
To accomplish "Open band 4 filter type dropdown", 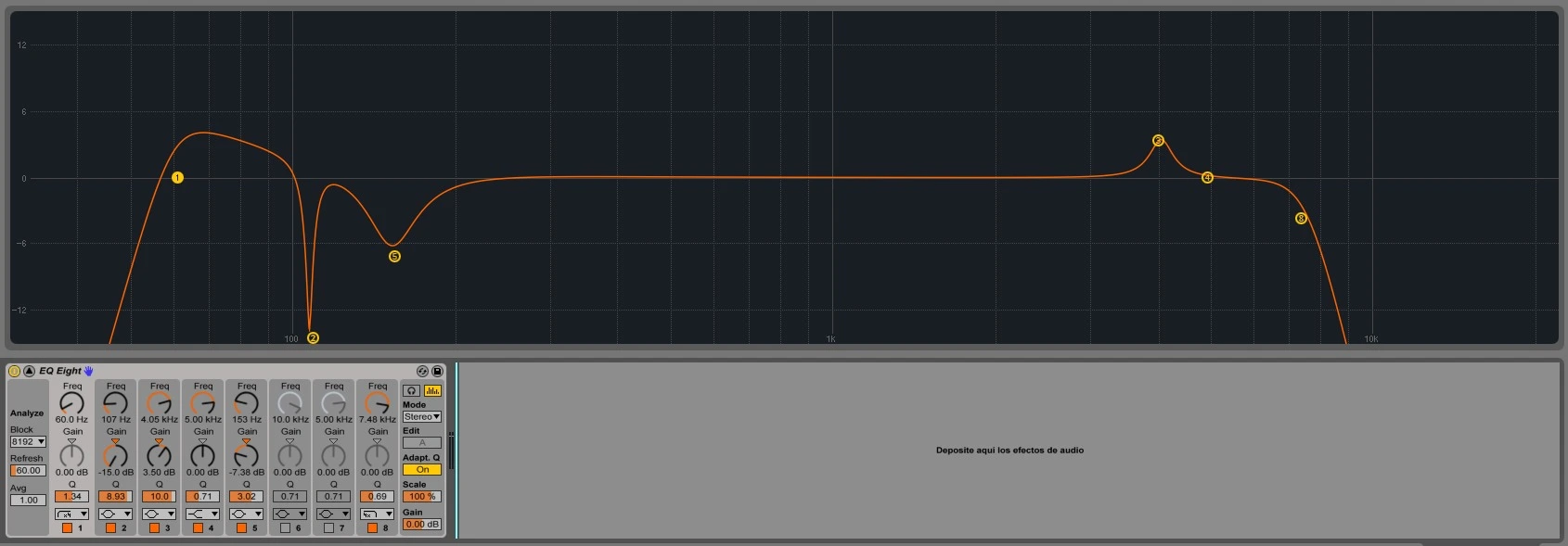I will coord(202,514).
